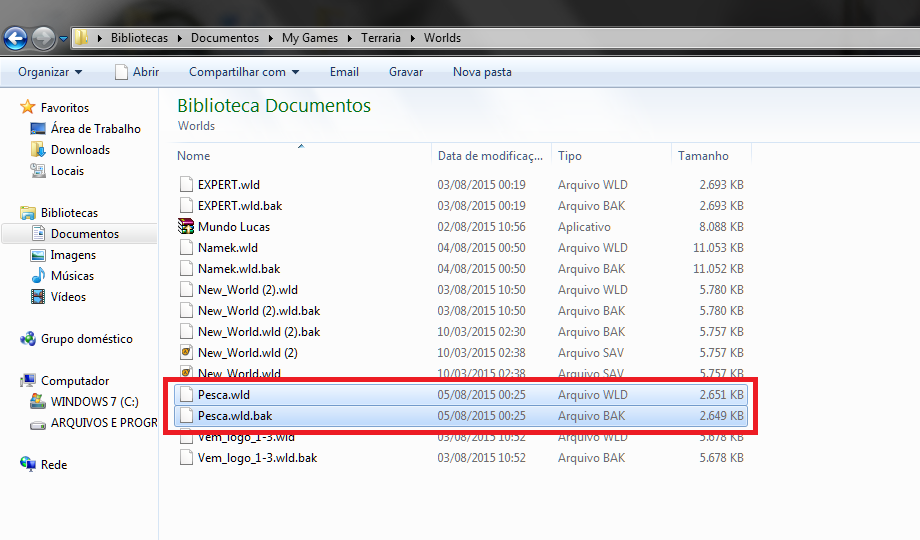Navigate to Terraria in the address bar
920x540 pixels.
(381, 38)
